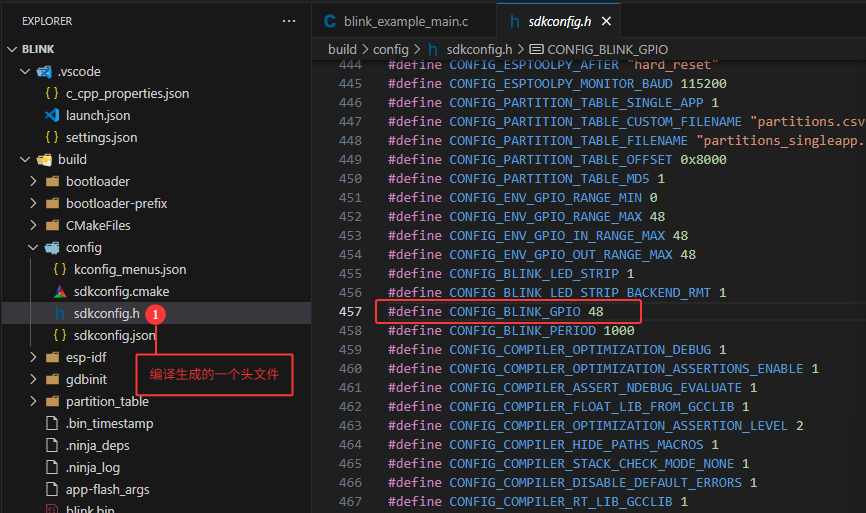
Task: Click CONFIG_BLINK_PERIOD on line 458
Action: [522, 331]
